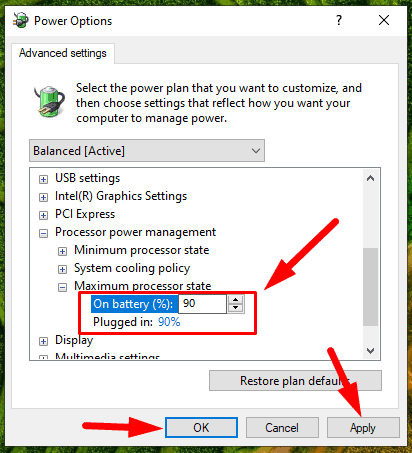Close the Power Options dialog
This screenshot has width=412, height=453.
click(384, 20)
